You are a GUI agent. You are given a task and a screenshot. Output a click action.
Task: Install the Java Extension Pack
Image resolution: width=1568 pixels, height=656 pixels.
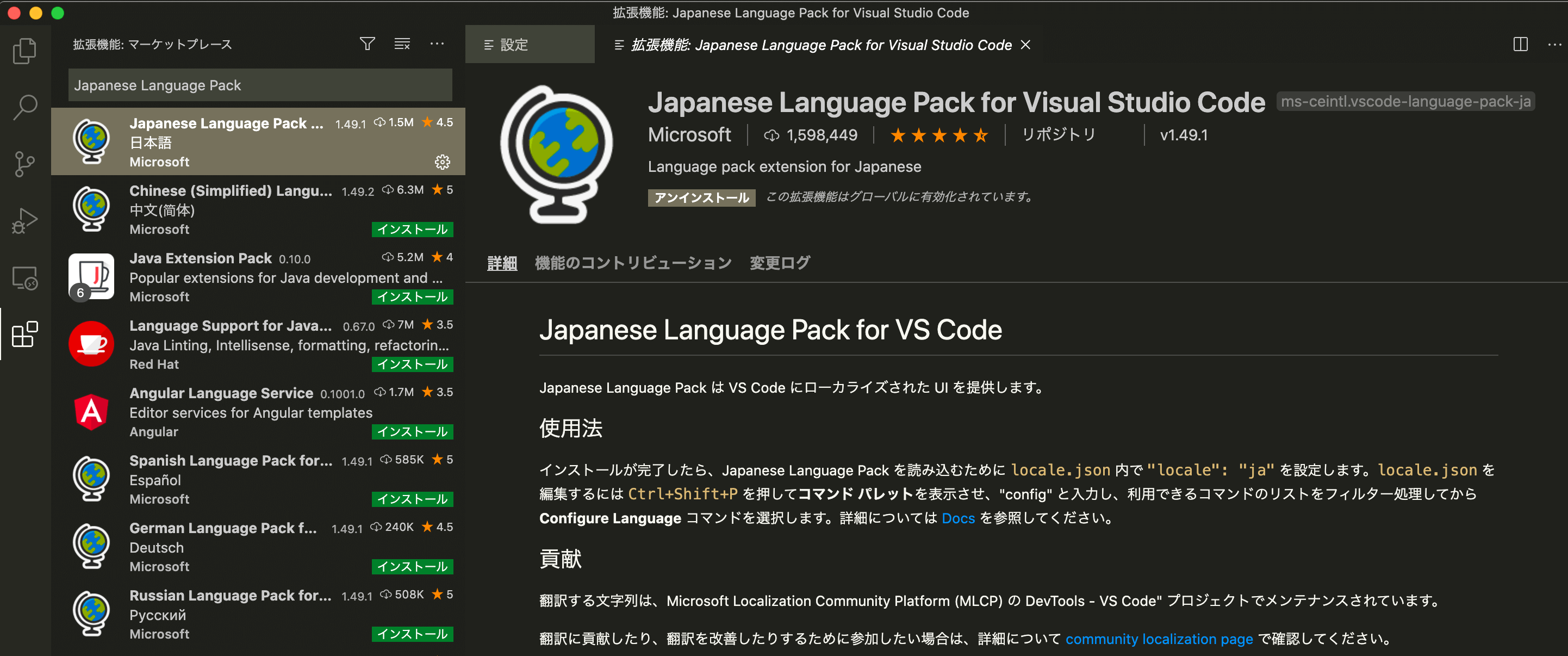coord(413,296)
